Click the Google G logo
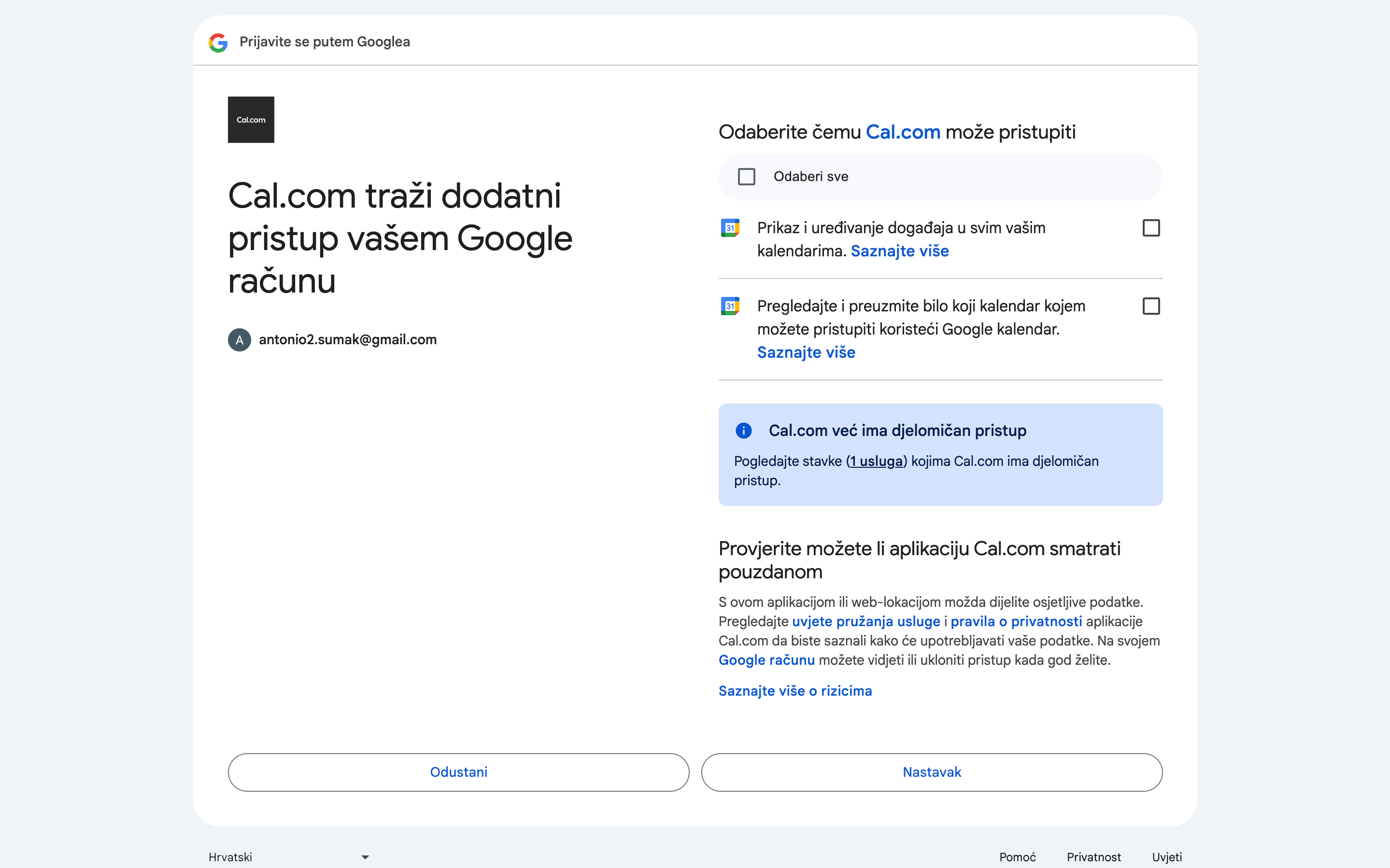Viewport: 1390px width, 868px height. [218, 42]
